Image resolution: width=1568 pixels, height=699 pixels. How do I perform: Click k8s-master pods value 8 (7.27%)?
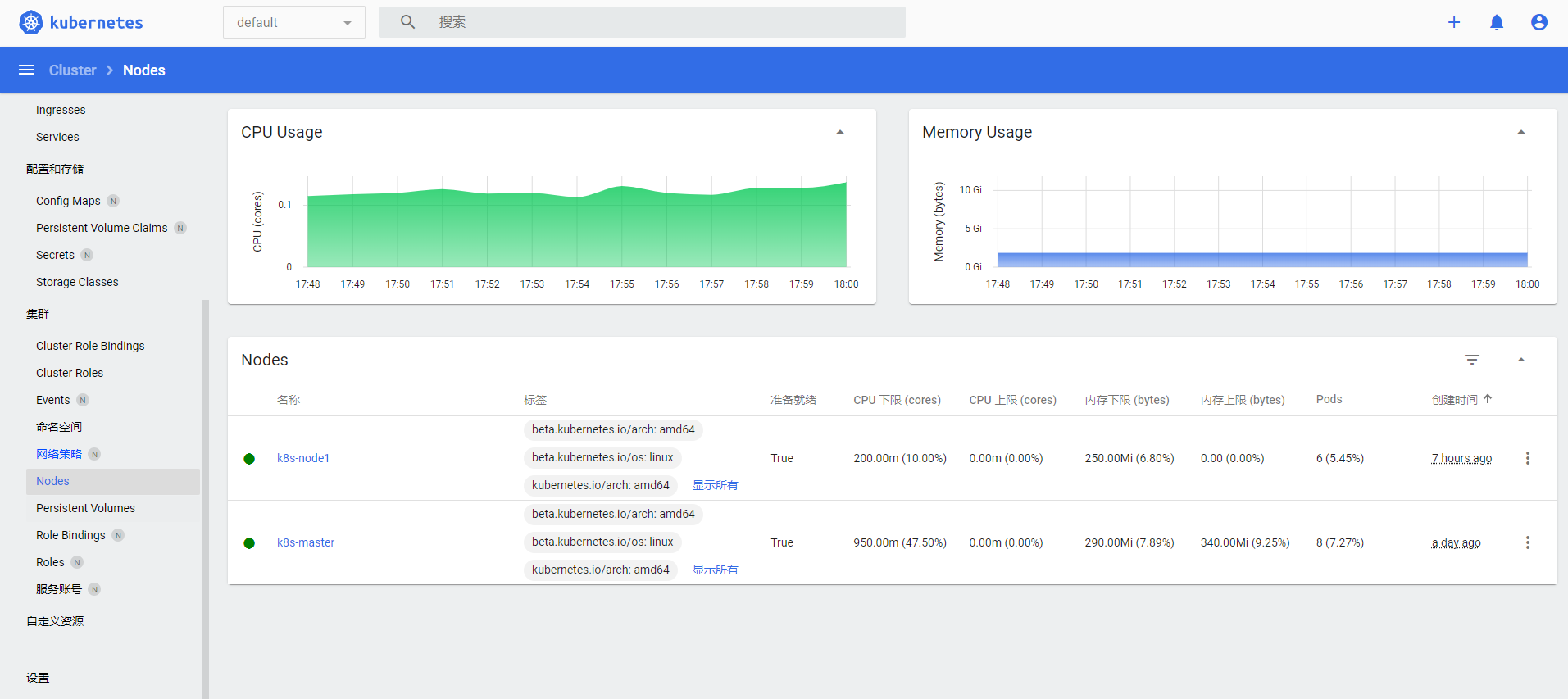coord(1340,542)
